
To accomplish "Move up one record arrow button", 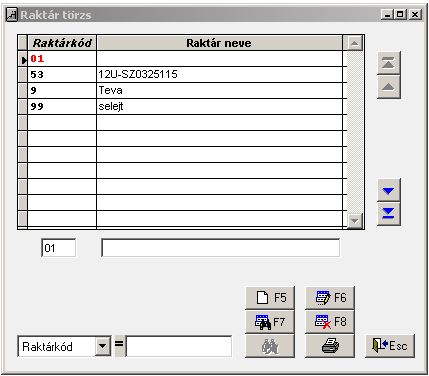I will 389,87.
